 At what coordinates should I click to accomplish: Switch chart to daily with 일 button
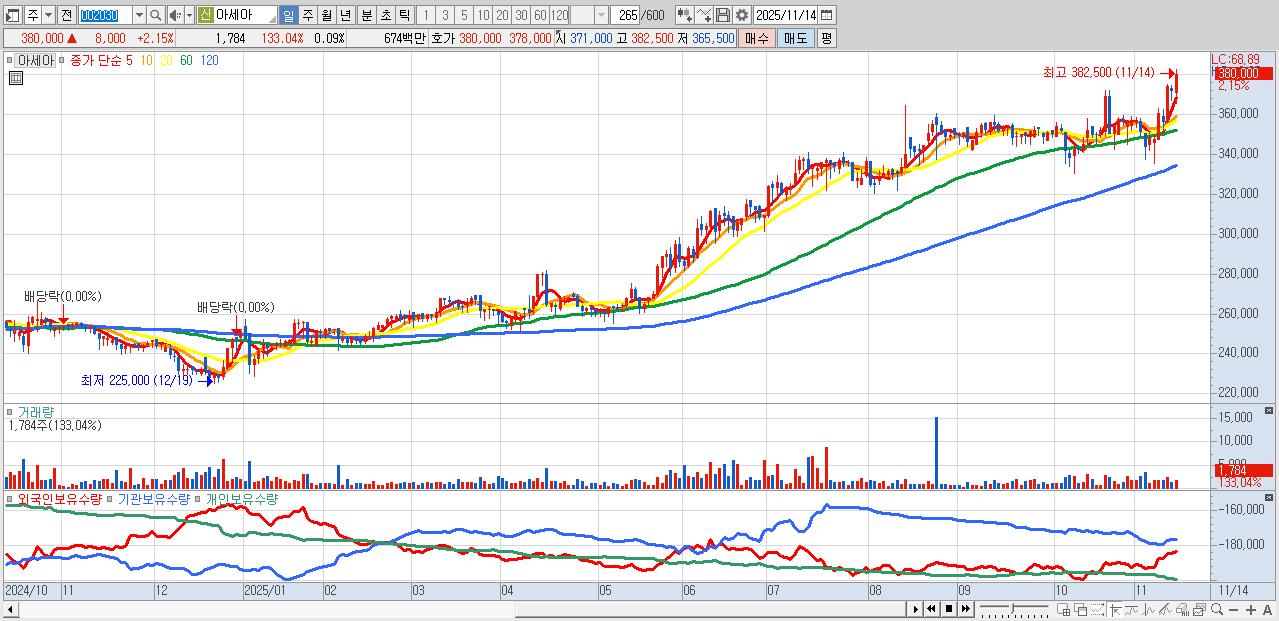288,15
